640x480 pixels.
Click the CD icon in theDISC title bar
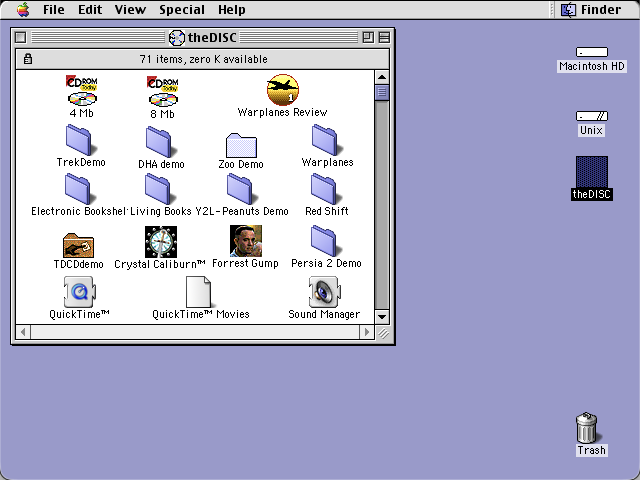(x=177, y=38)
